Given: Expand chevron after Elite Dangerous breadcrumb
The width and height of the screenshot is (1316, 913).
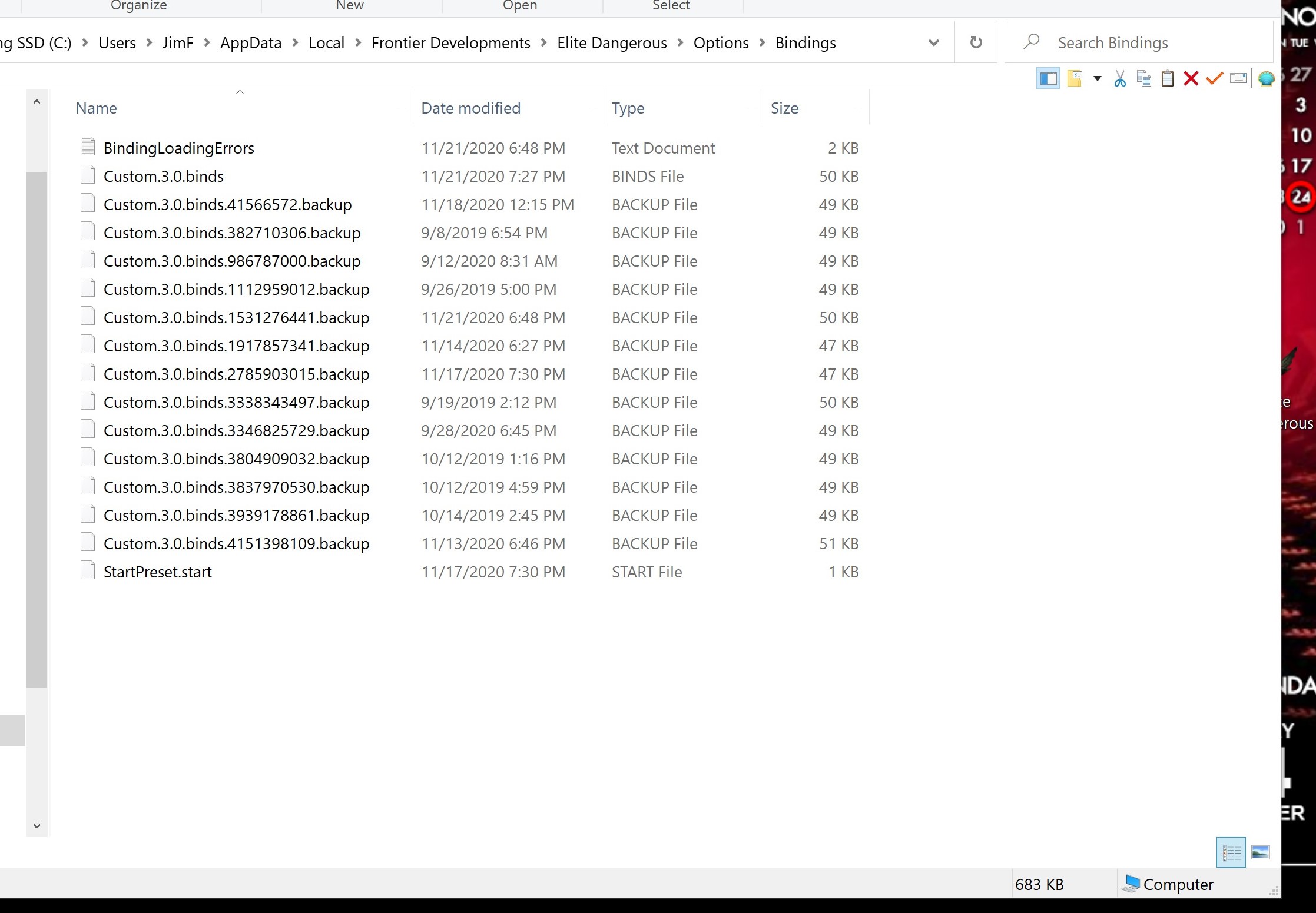Looking at the screenshot, I should pos(680,42).
